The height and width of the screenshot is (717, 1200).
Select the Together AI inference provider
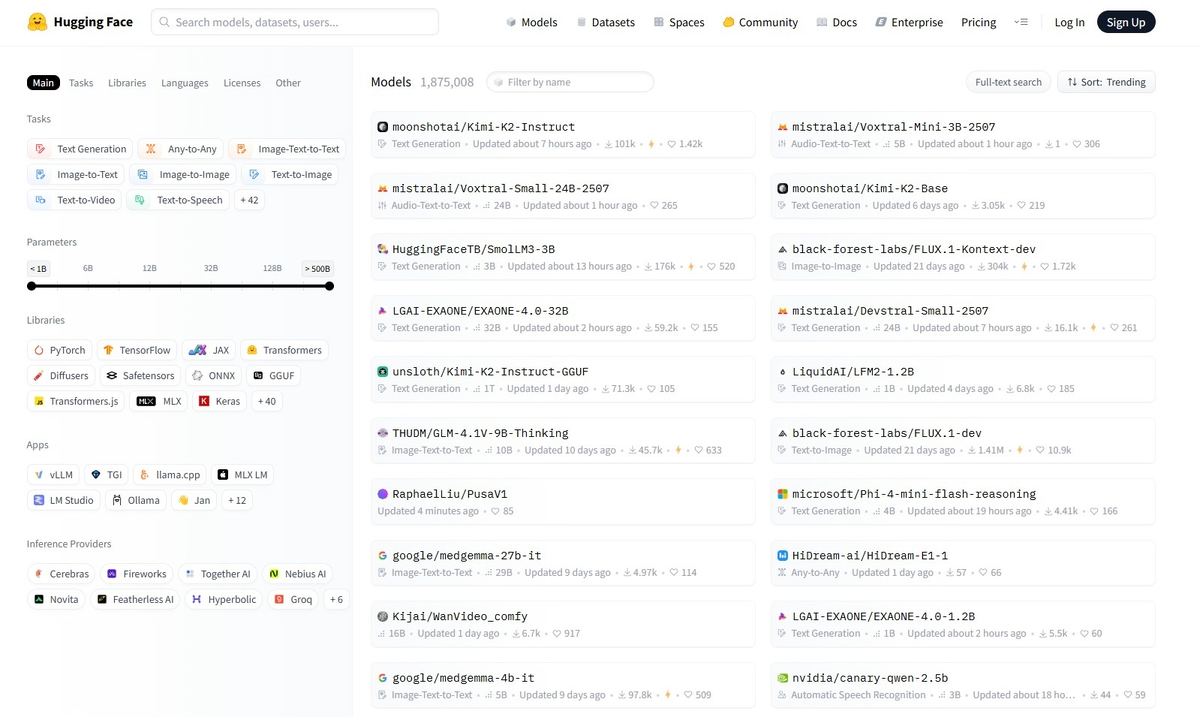pyautogui.click(x=218, y=574)
